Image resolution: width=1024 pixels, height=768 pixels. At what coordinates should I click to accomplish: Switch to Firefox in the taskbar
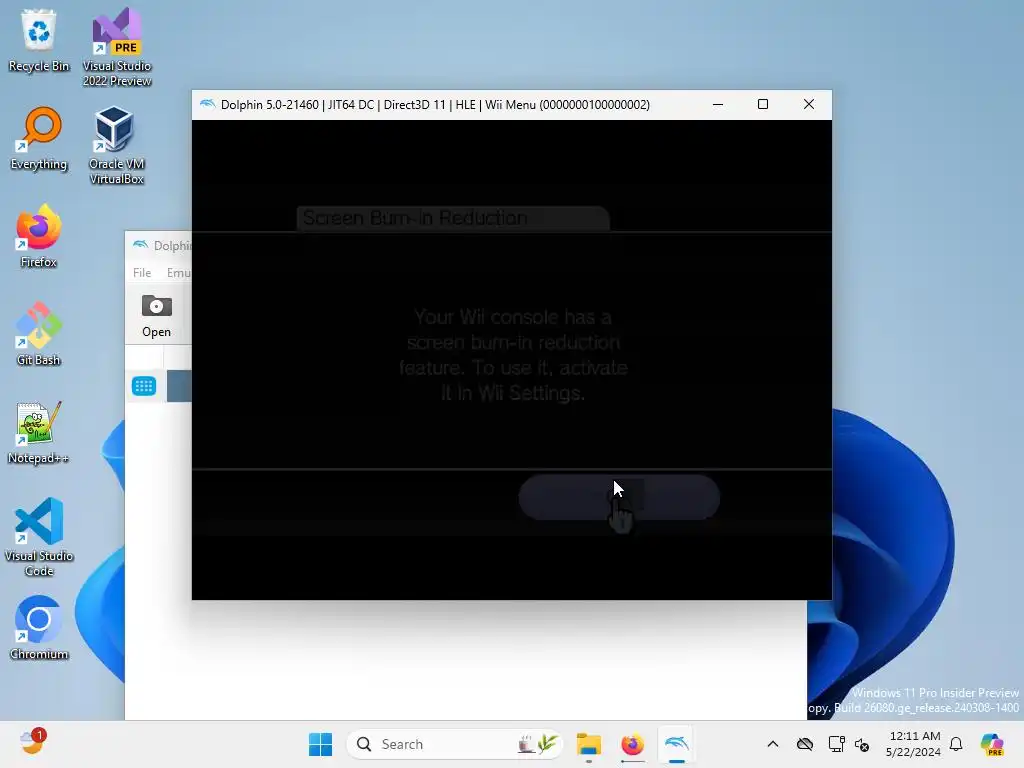(632, 744)
